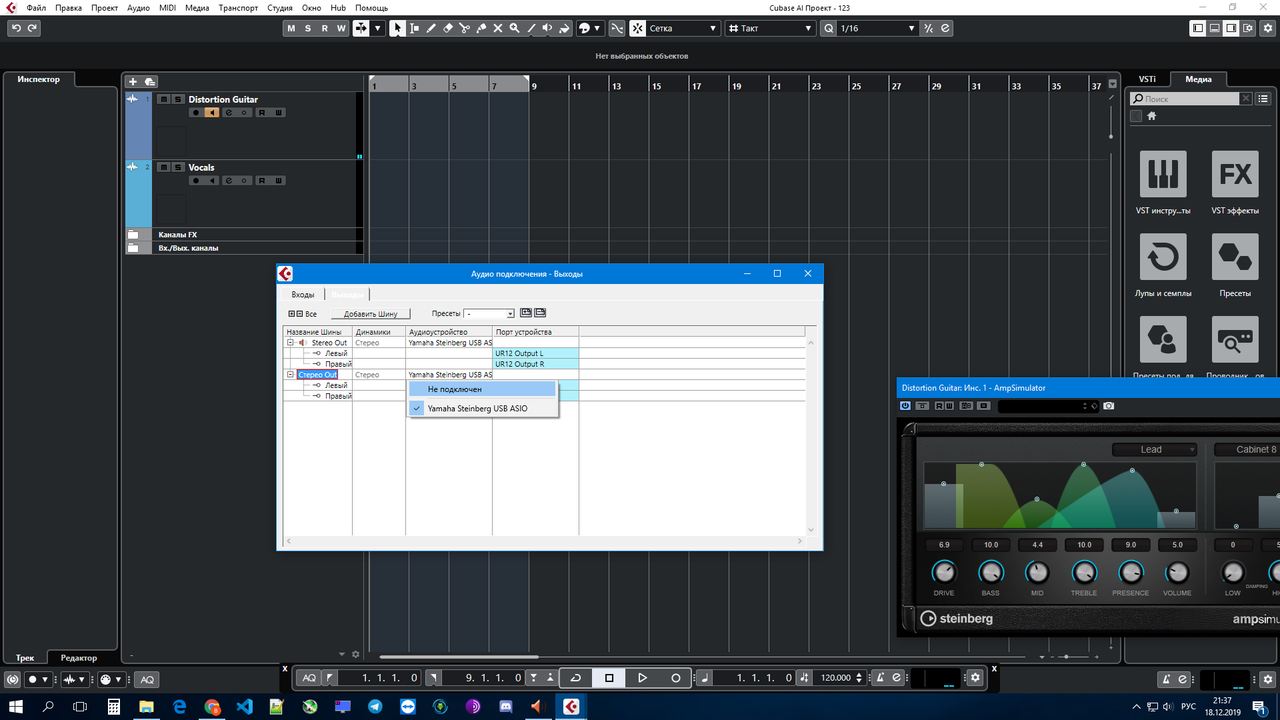
Task: Open the Транспорт menu
Action: 238,8
